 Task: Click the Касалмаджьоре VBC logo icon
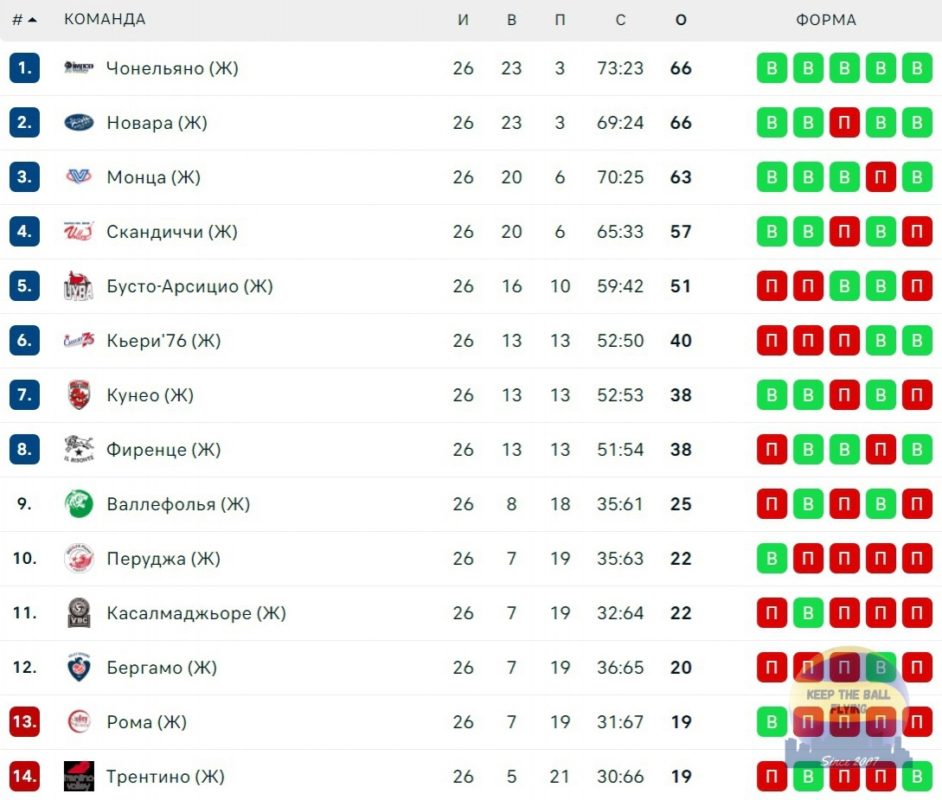(x=79, y=613)
